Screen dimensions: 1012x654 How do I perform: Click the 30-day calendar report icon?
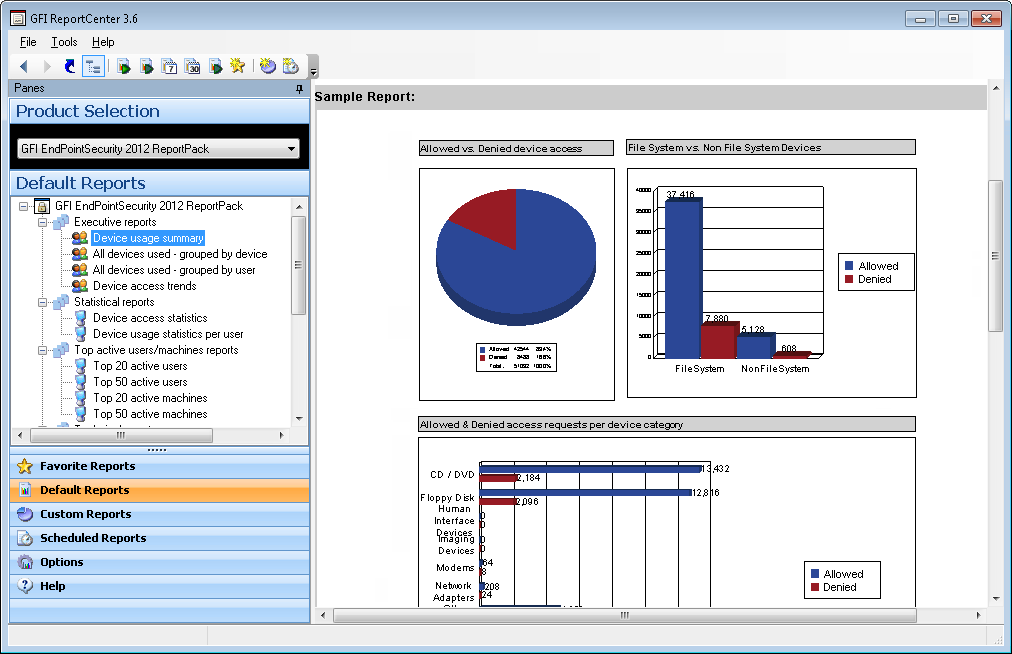click(192, 66)
